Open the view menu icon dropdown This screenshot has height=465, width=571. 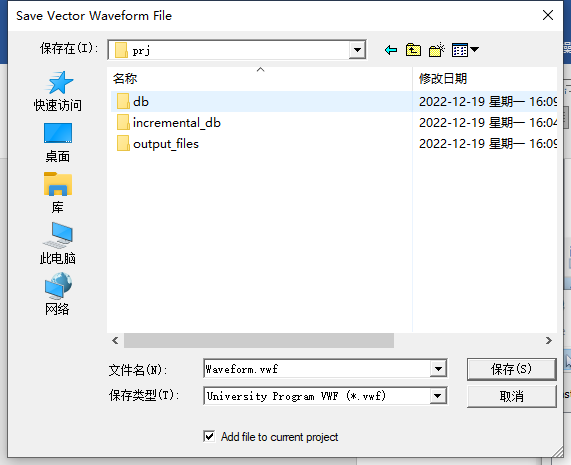tap(465, 50)
